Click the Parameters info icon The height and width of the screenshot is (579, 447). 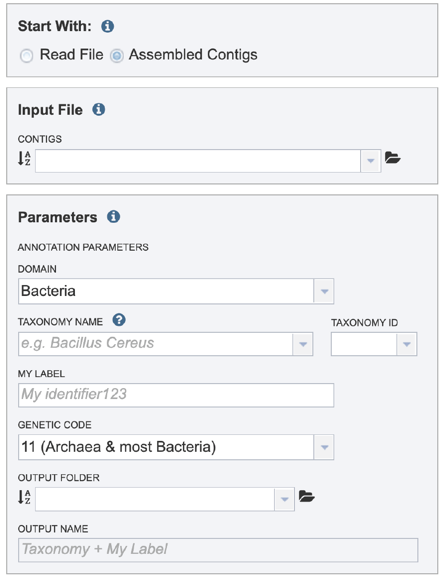[113, 217]
